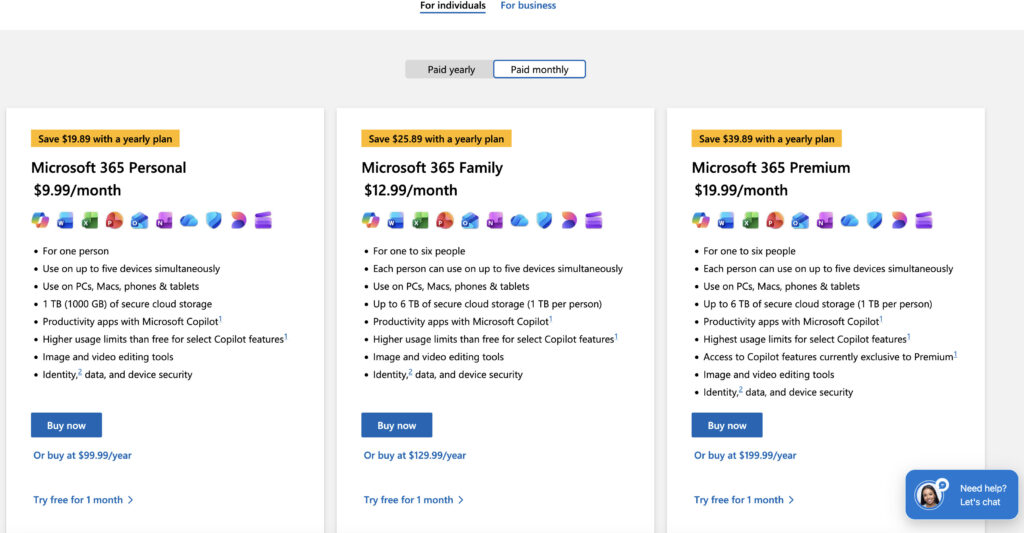Click the Excel icon in the Family plan
The height and width of the screenshot is (533, 1024).
tap(420, 220)
